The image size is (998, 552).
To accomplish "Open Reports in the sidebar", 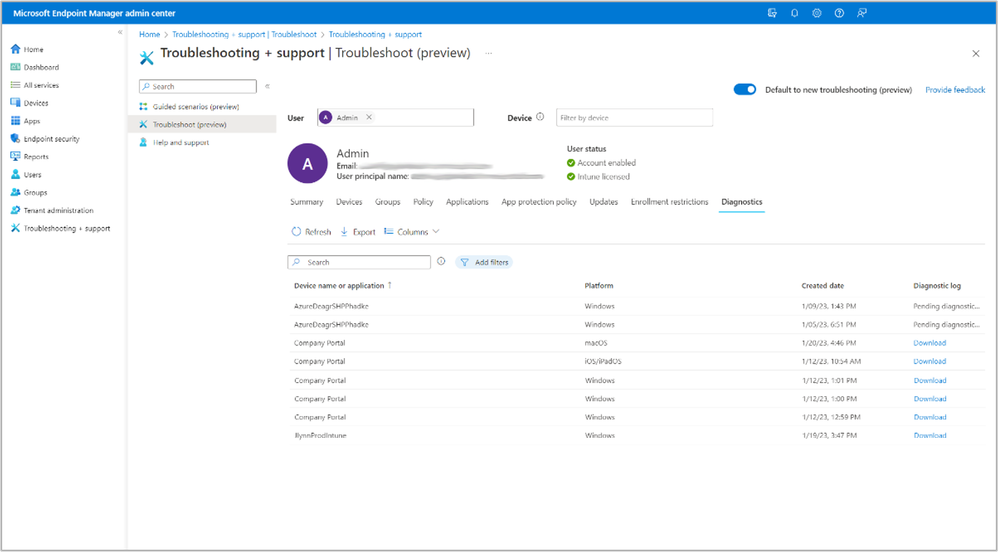I will [x=30, y=157].
